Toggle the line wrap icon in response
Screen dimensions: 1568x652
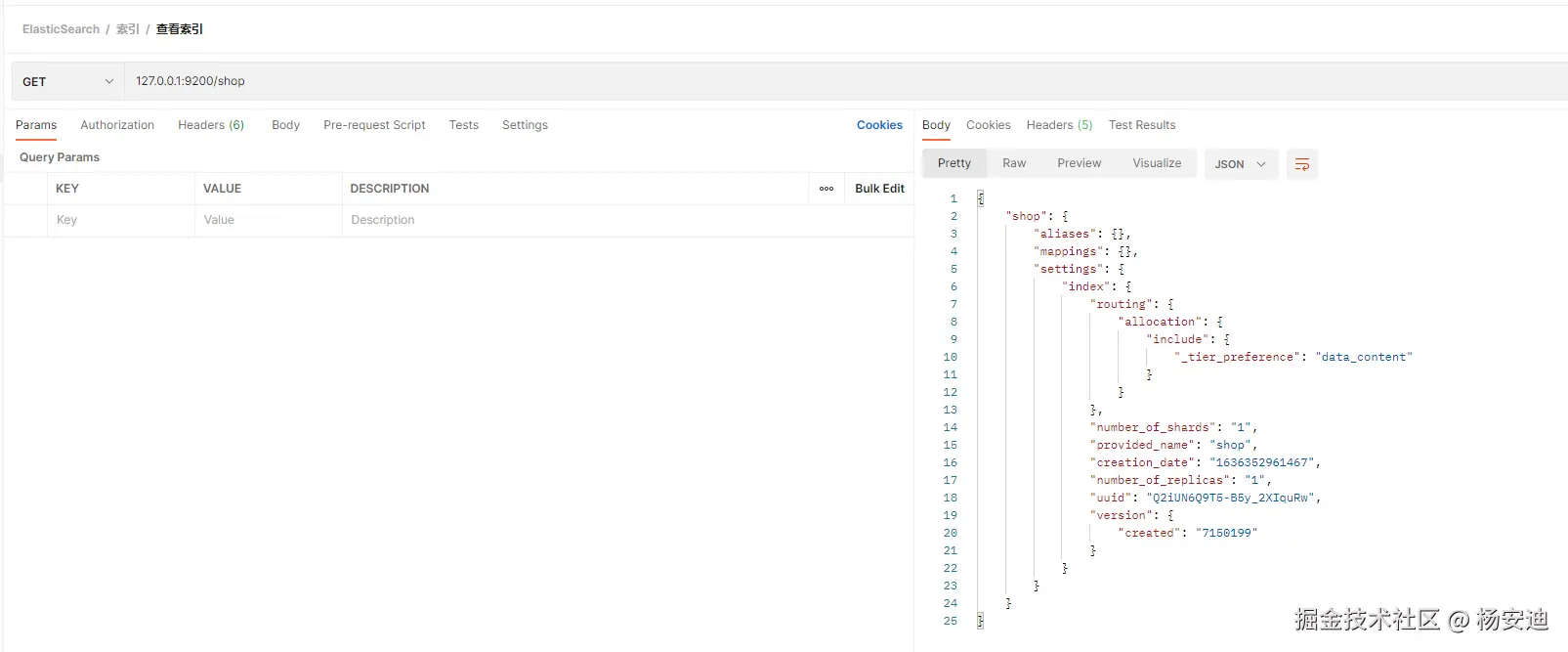[x=1301, y=164]
